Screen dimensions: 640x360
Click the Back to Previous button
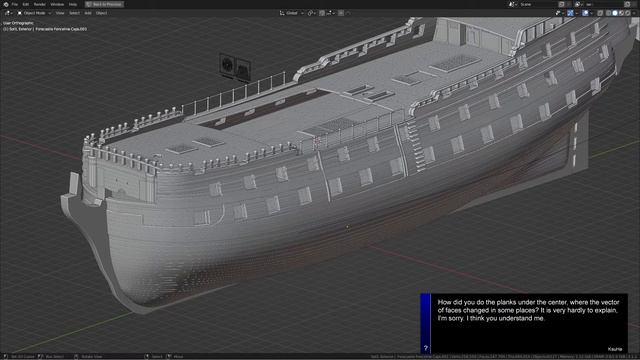point(104,4)
